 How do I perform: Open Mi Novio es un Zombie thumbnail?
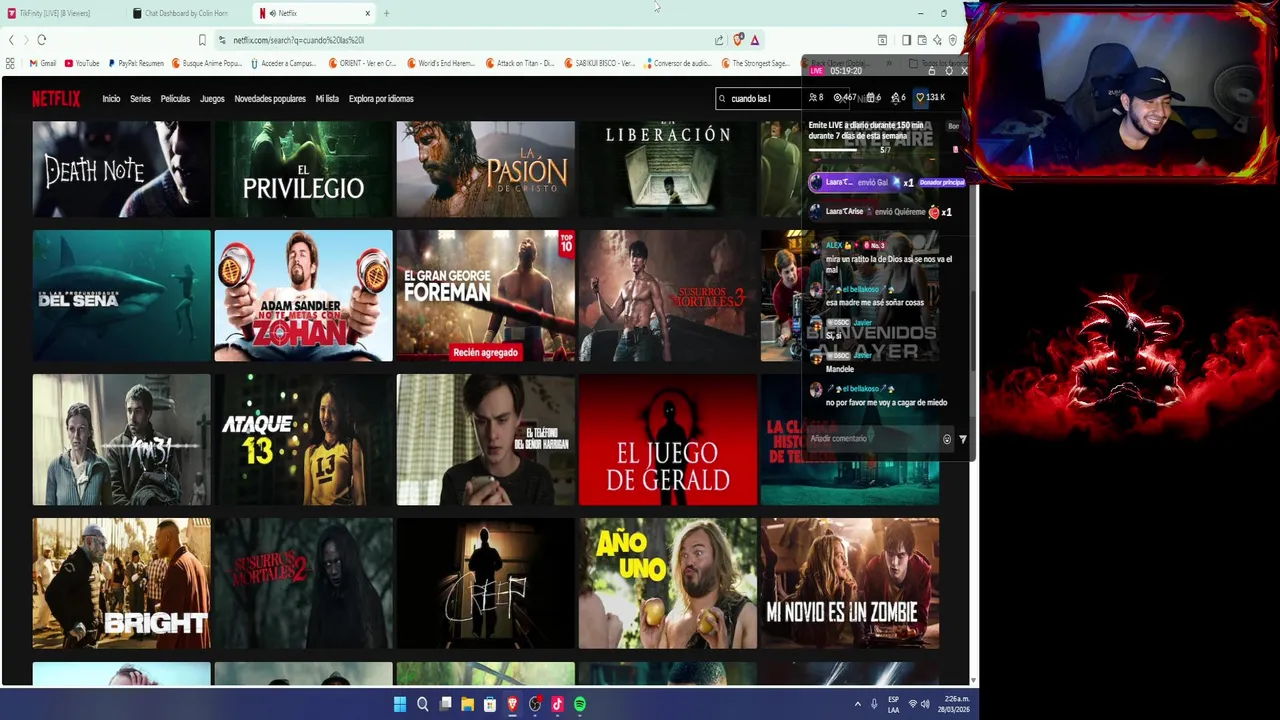click(x=849, y=584)
